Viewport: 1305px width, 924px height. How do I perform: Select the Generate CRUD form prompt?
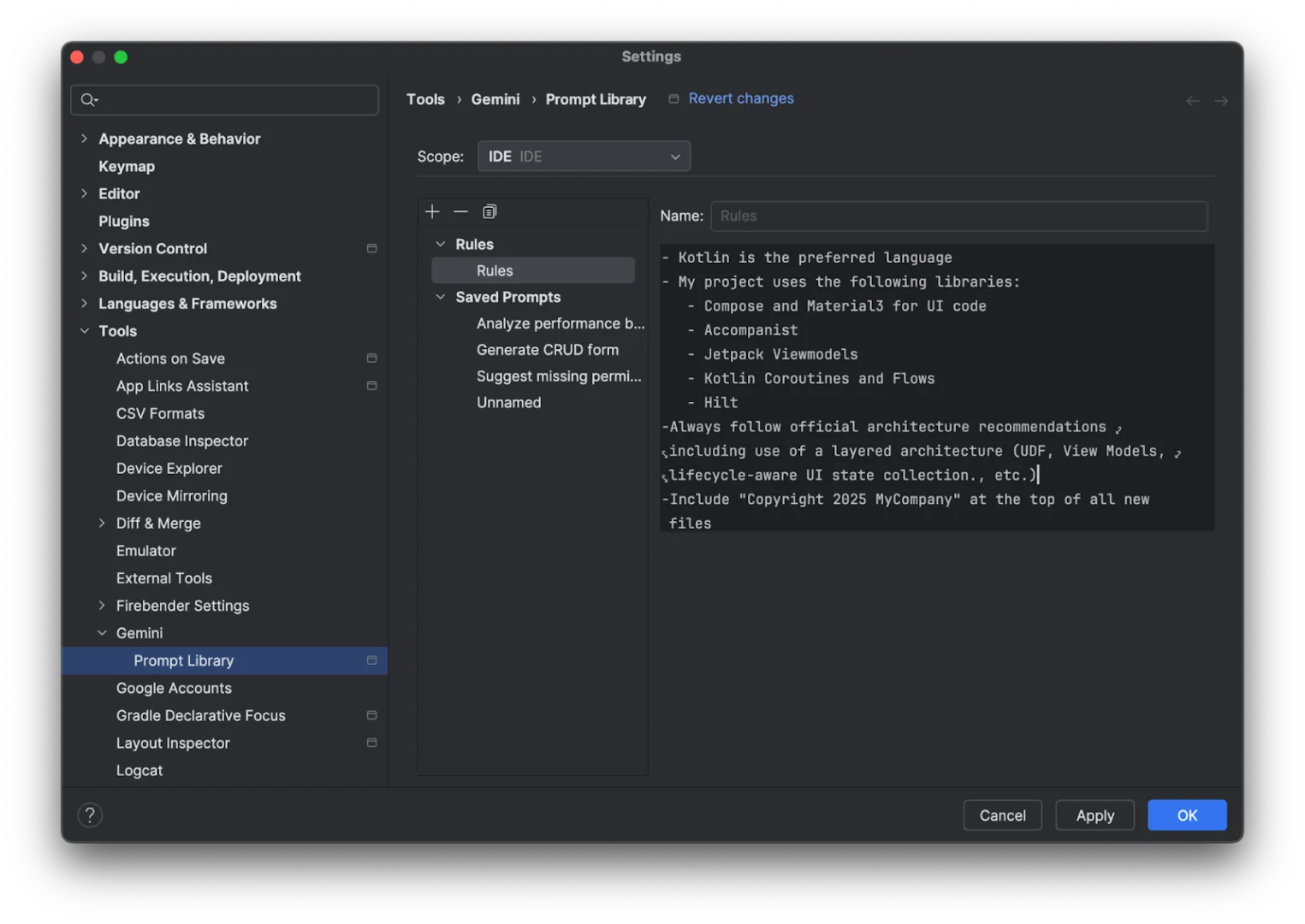point(548,350)
